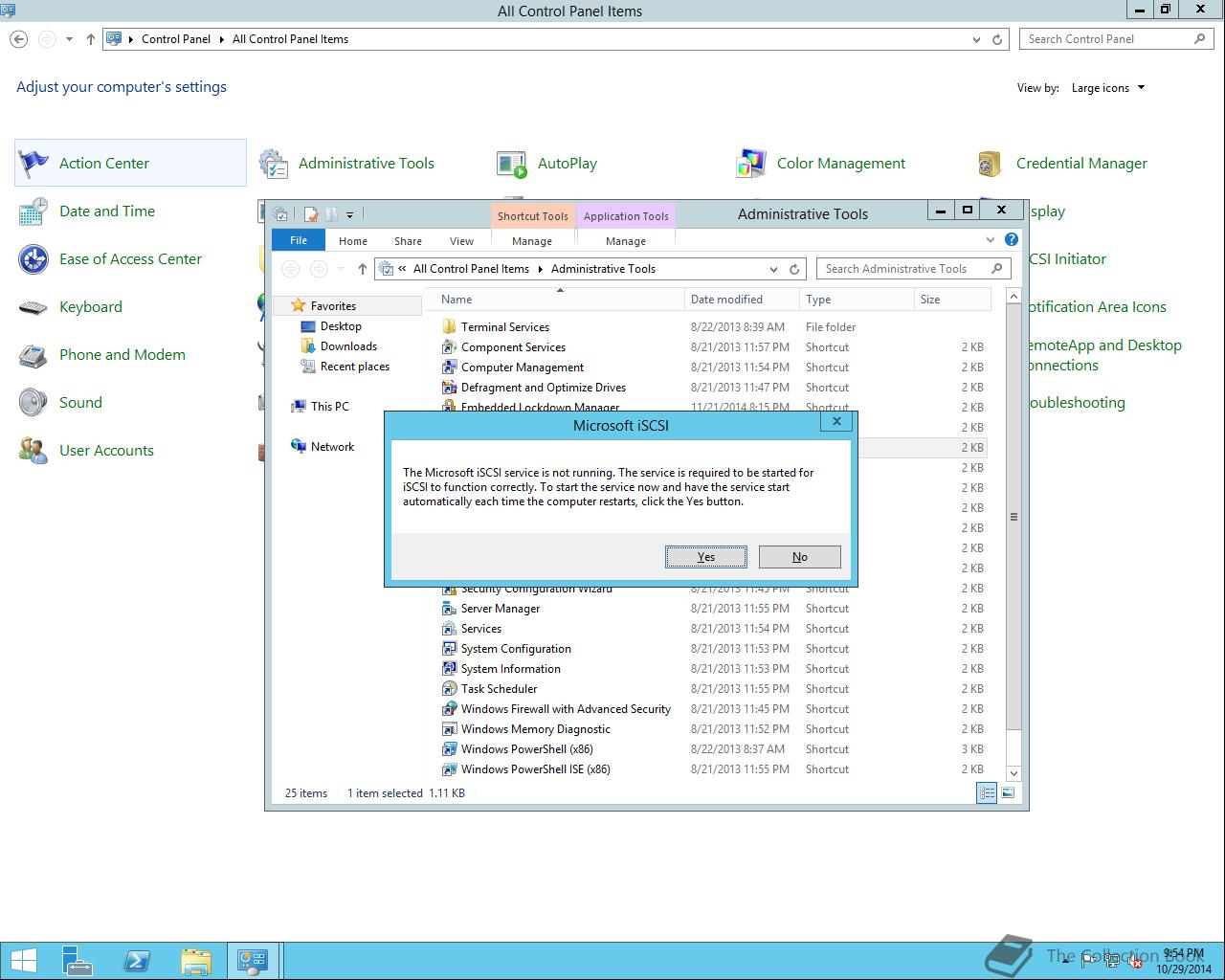Open Manage tab under Application Tools

(x=626, y=241)
